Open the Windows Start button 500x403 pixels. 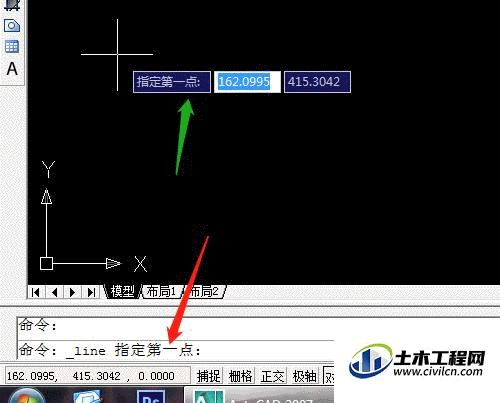(x=26, y=397)
